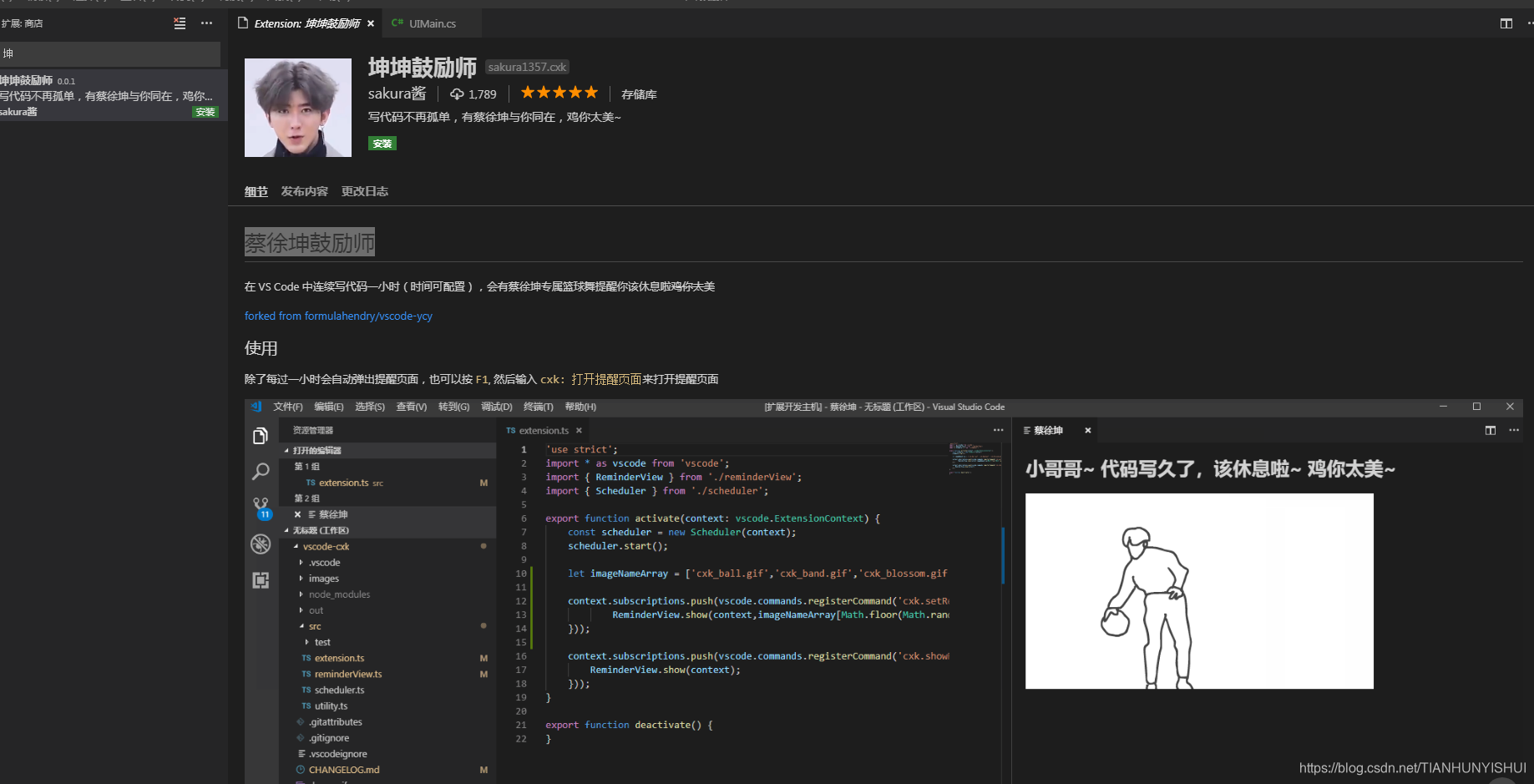Open the 终端(T) menu in the embedded screenshot

click(x=538, y=407)
